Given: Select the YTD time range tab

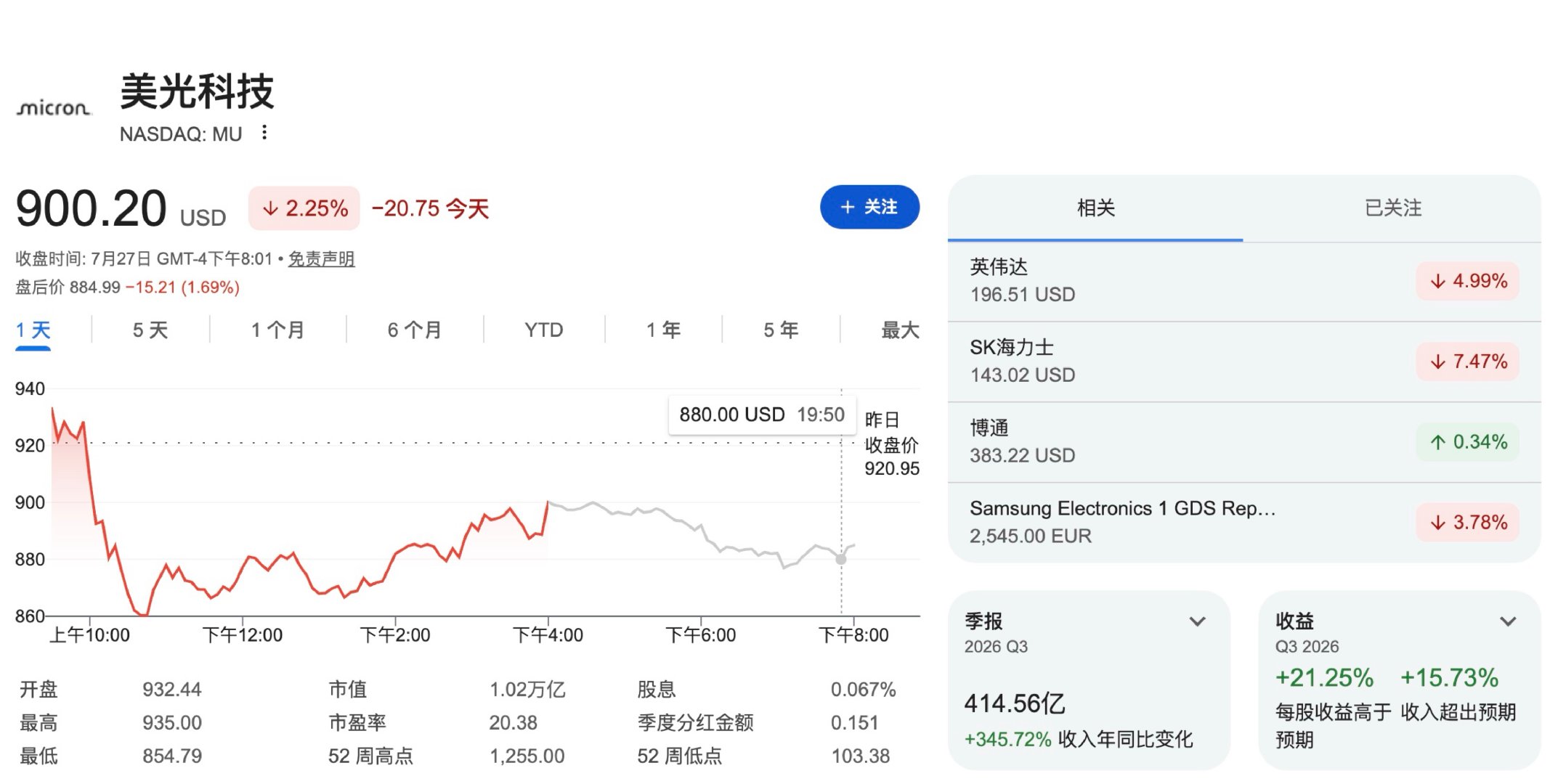Looking at the screenshot, I should click(x=543, y=330).
